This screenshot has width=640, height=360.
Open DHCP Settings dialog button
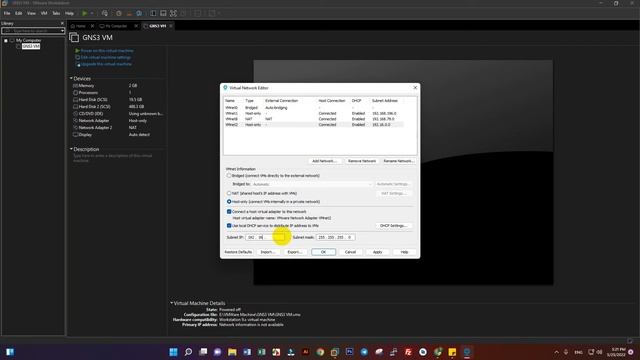pyautogui.click(x=393, y=226)
